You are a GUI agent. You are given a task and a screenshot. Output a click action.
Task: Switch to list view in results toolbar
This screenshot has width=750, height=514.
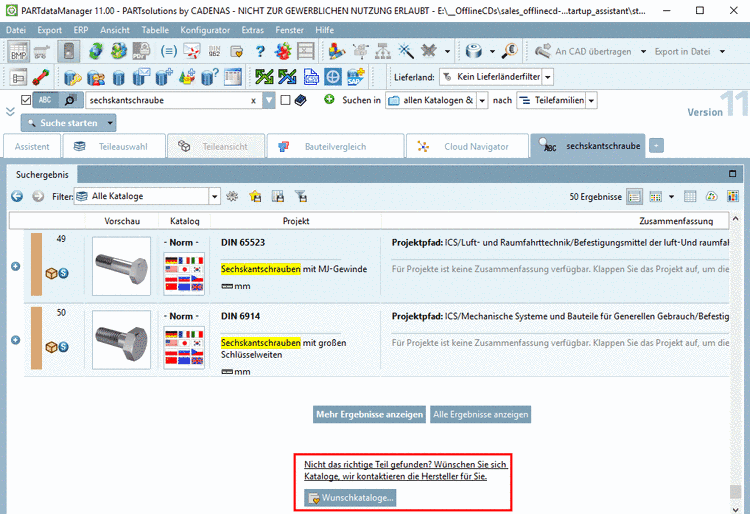click(634, 197)
